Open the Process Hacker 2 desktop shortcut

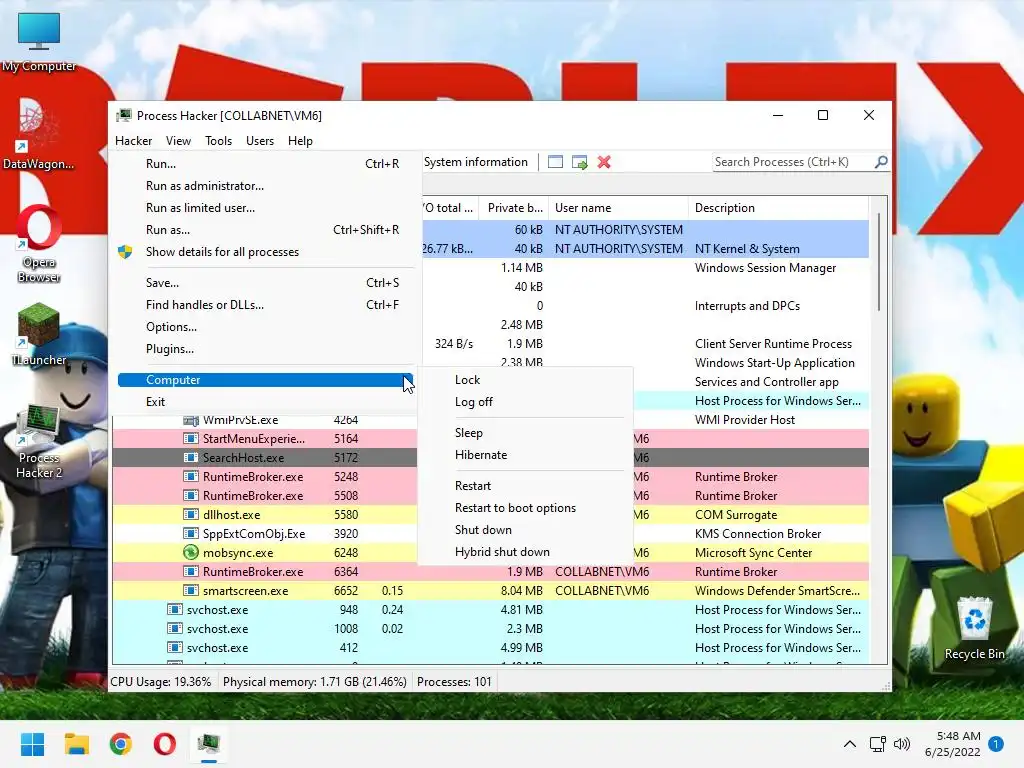click(x=39, y=441)
